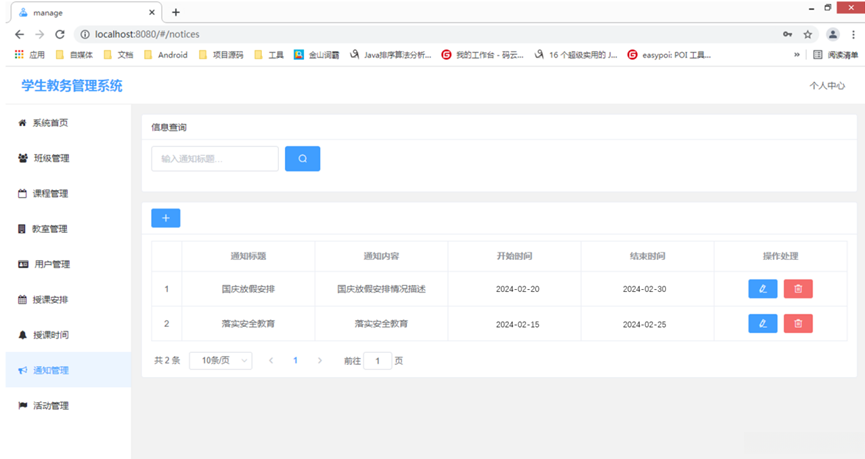Delete the 落实安全教育 notice row
Screen dimensions: 865x459
tap(798, 323)
